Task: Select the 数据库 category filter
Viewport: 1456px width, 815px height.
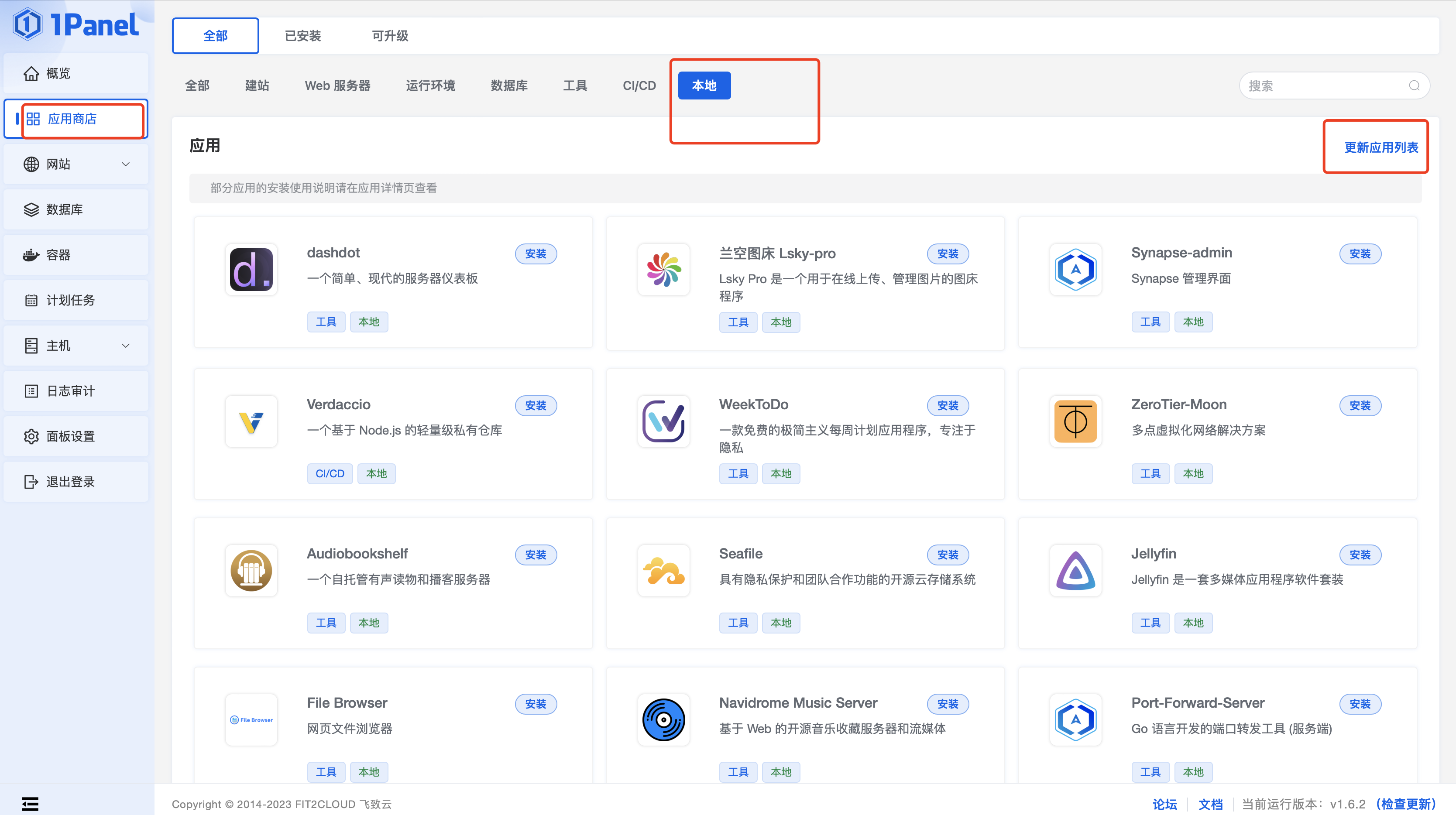Action: [x=509, y=86]
